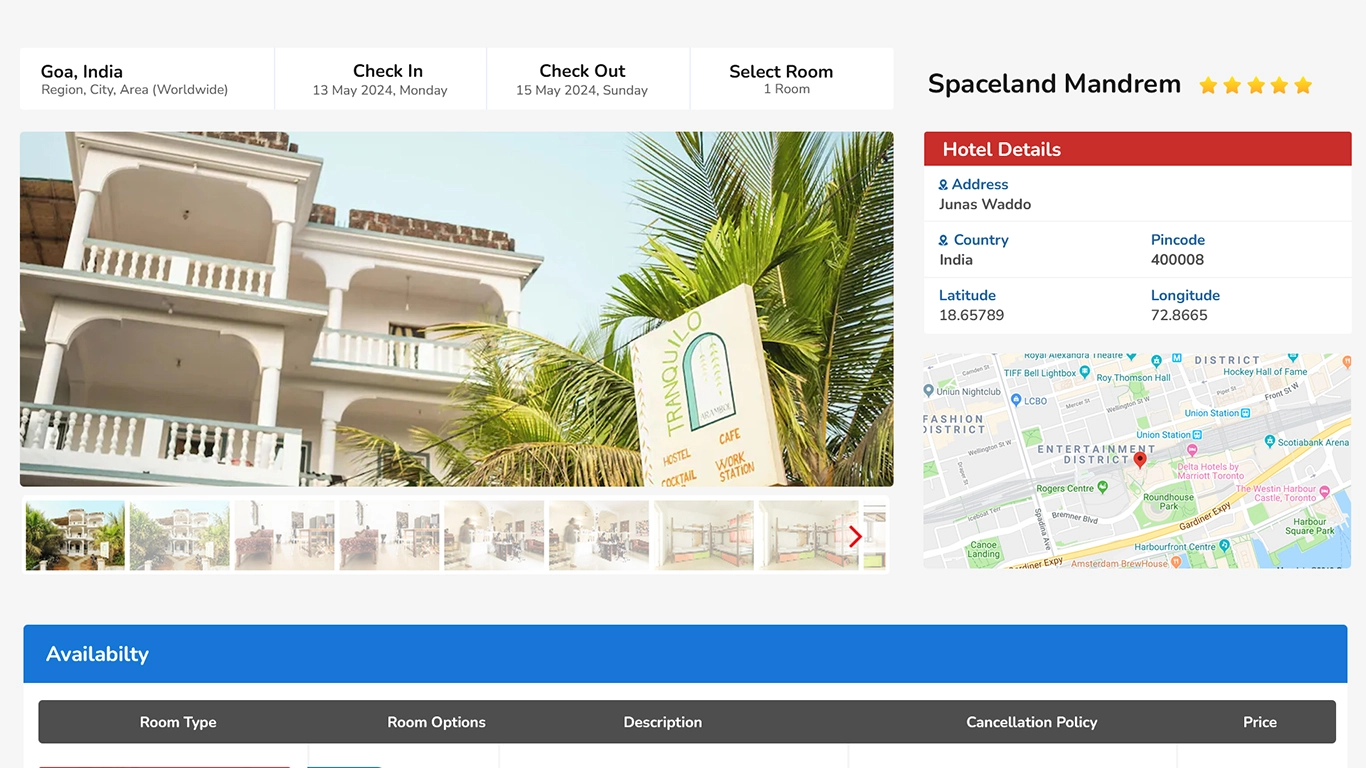The height and width of the screenshot is (768, 1366).
Task: Click the Address person icon
Action: pos(943,185)
